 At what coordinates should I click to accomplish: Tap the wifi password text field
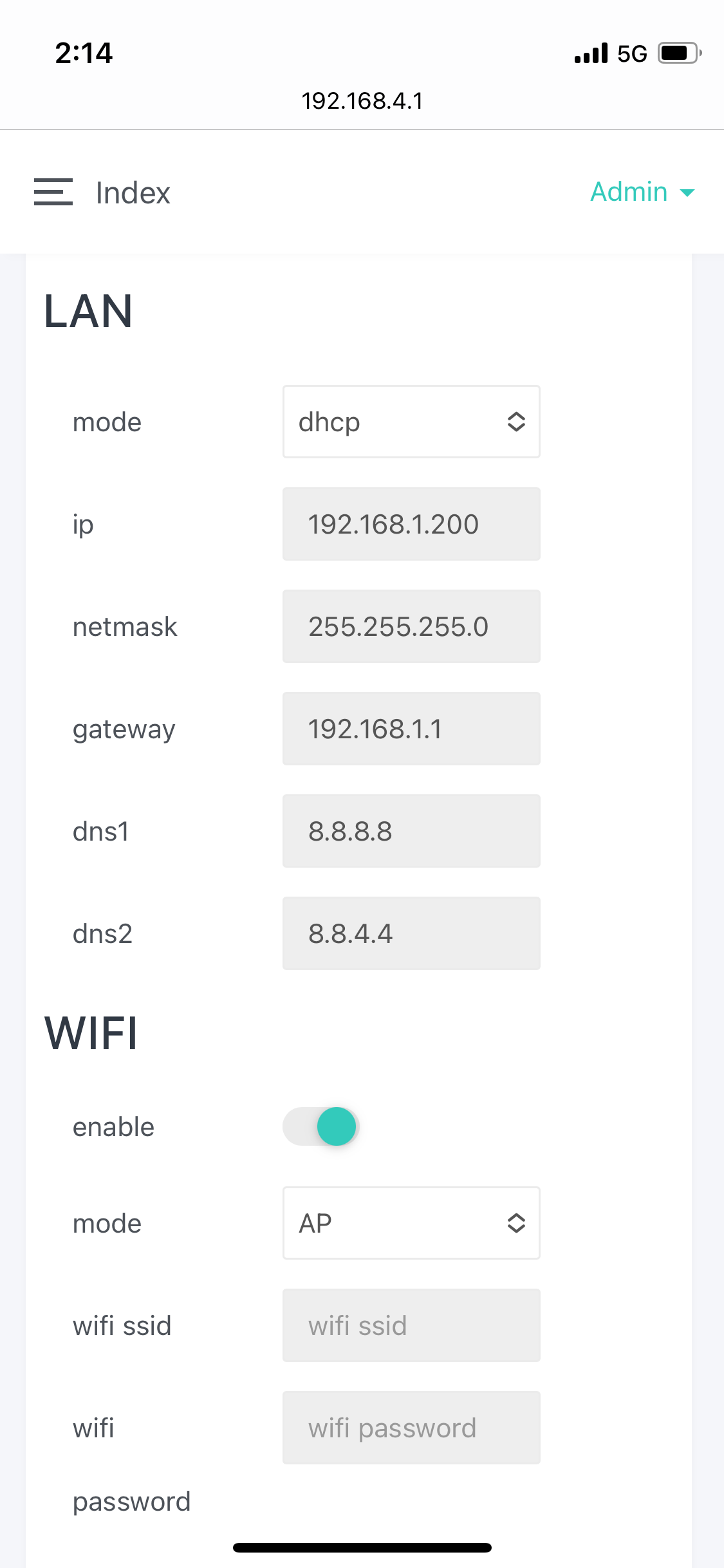pos(411,1428)
